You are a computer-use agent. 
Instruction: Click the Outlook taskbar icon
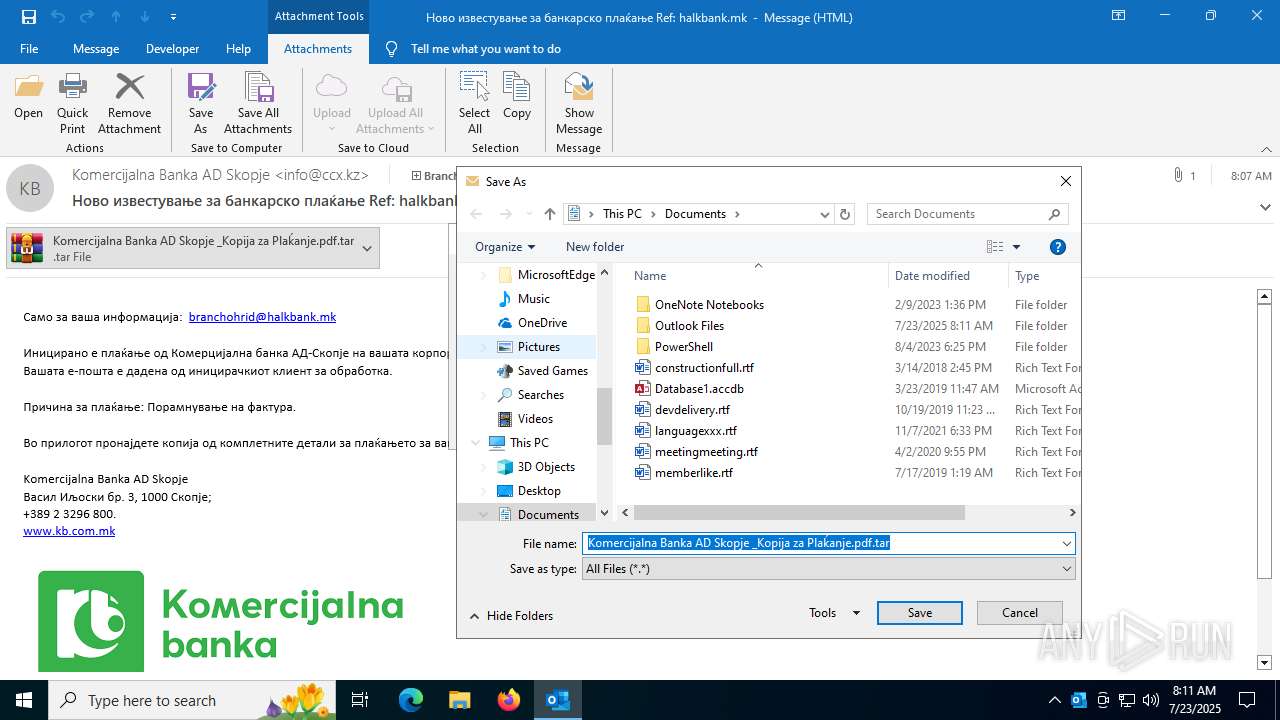pos(558,700)
